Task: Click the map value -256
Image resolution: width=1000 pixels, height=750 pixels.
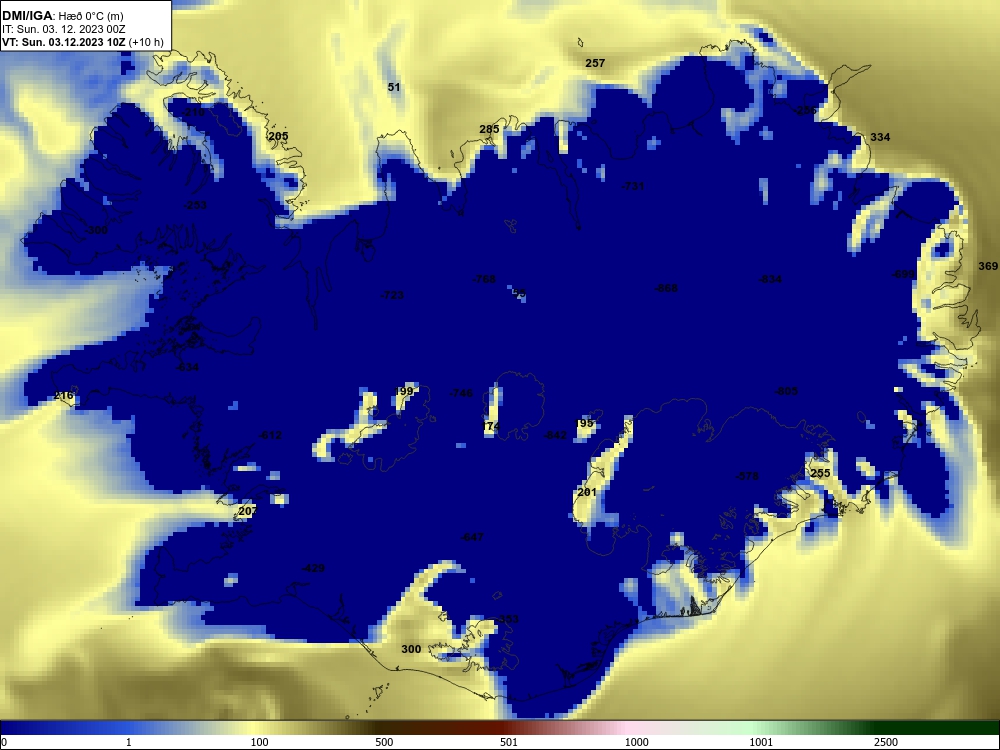Action: (x=805, y=110)
